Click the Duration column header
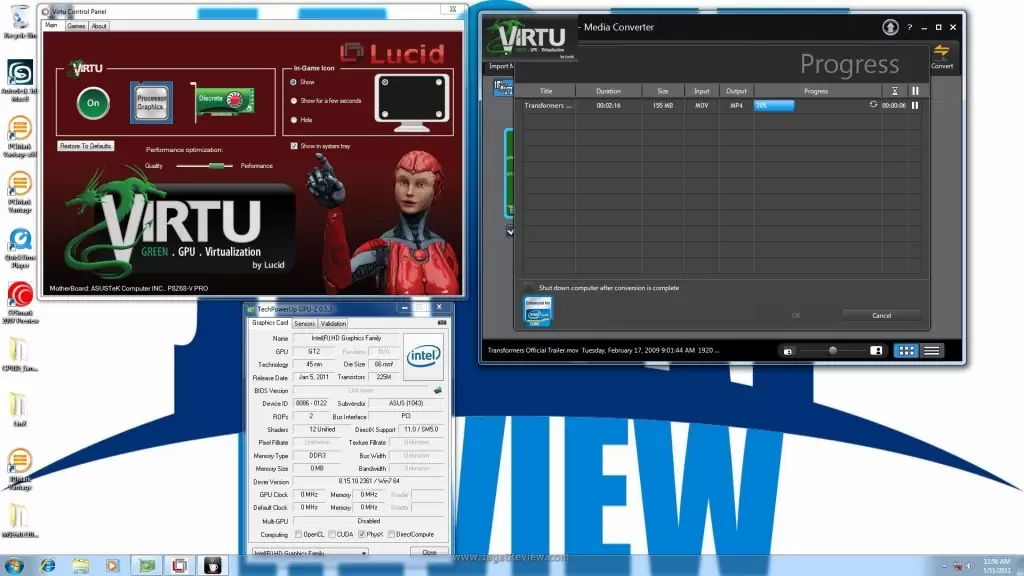 click(608, 91)
